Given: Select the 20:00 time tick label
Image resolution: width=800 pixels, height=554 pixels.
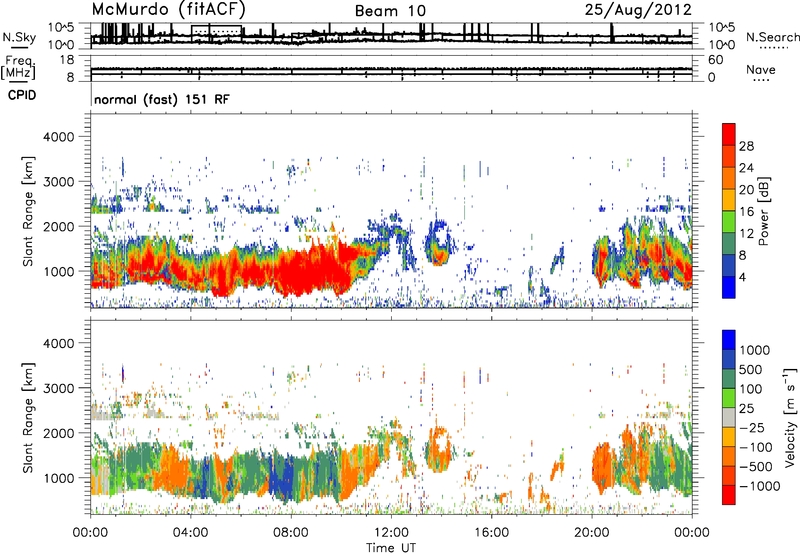Looking at the screenshot, I should tap(591, 533).
